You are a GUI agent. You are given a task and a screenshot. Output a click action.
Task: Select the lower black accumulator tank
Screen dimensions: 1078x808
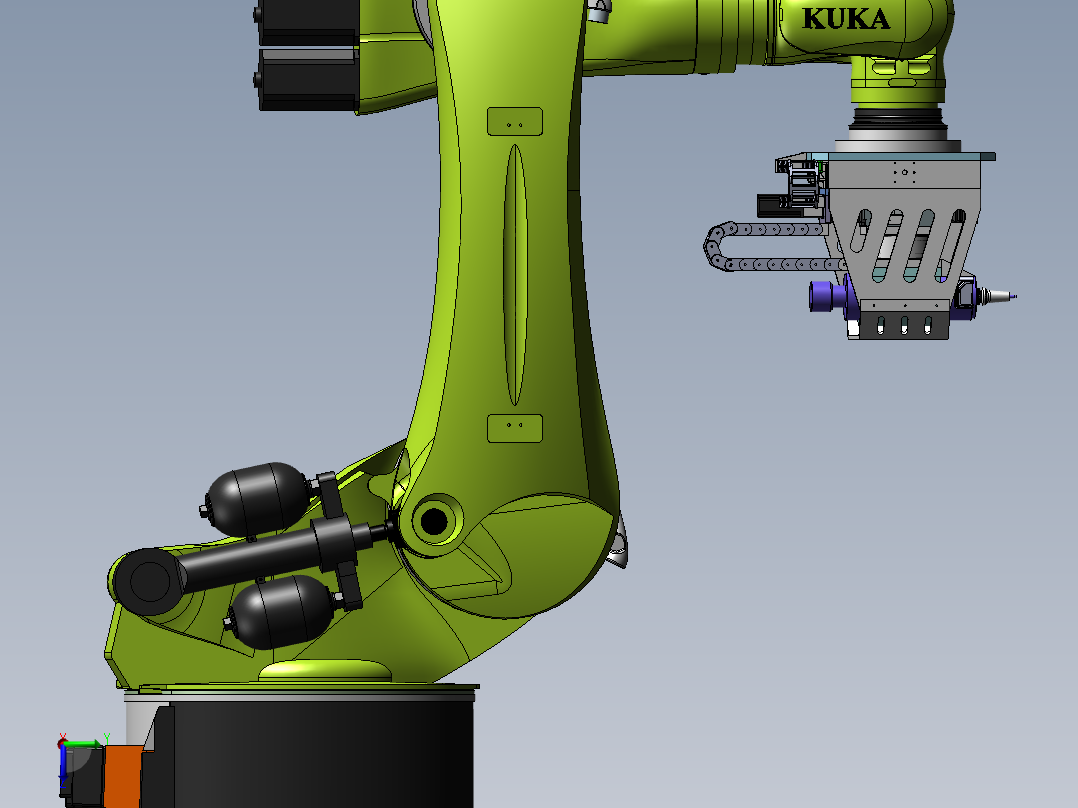coord(283,611)
